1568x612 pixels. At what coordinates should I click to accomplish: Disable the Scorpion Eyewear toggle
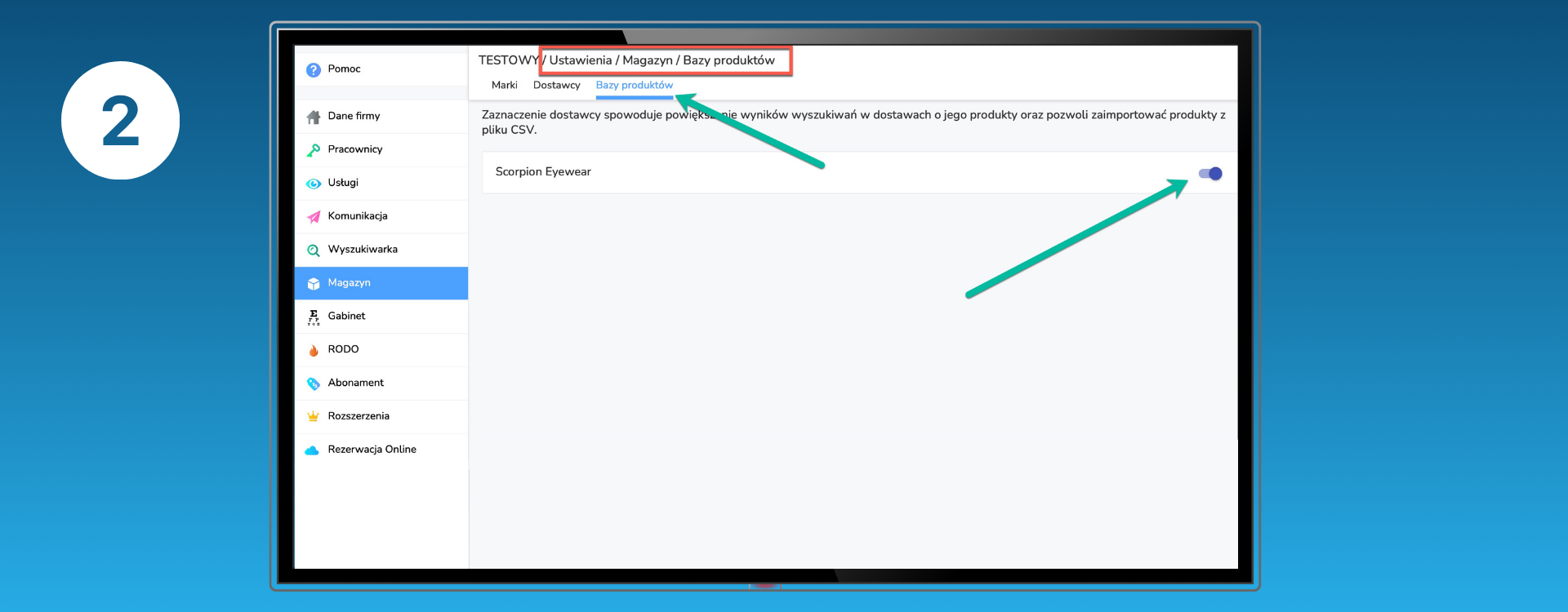pos(1209,173)
